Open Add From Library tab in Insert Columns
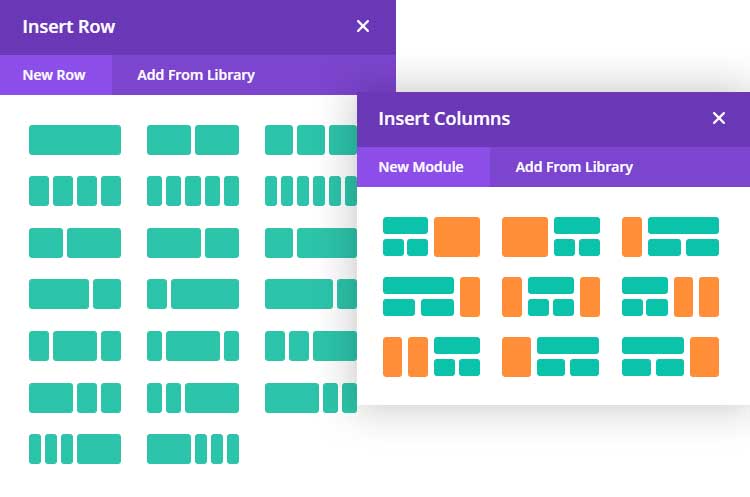Viewport: 750px width, 497px height. [574, 167]
